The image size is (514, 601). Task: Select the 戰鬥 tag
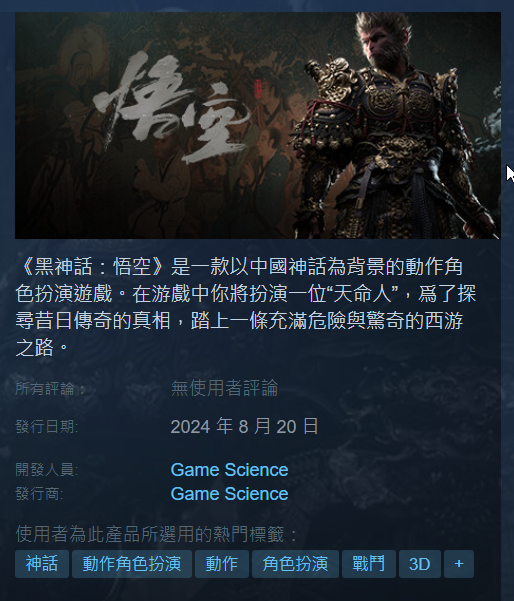[x=368, y=564]
